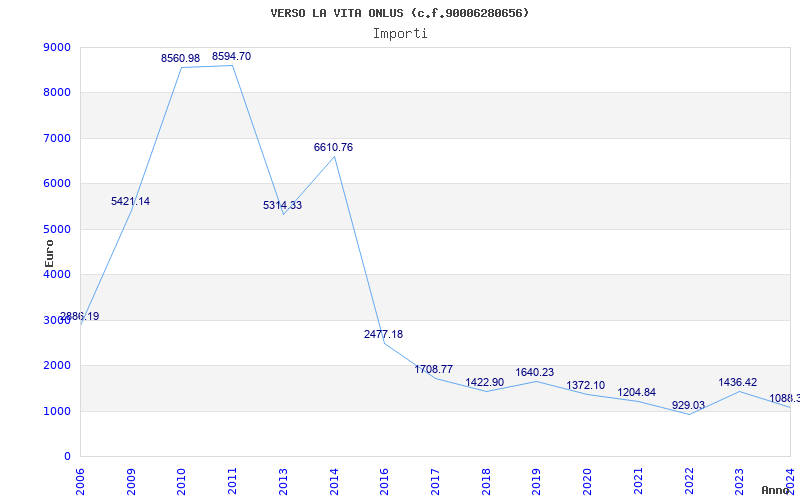The height and width of the screenshot is (500, 800).
Task: Click the x-axis year 2023
Action: [739, 482]
